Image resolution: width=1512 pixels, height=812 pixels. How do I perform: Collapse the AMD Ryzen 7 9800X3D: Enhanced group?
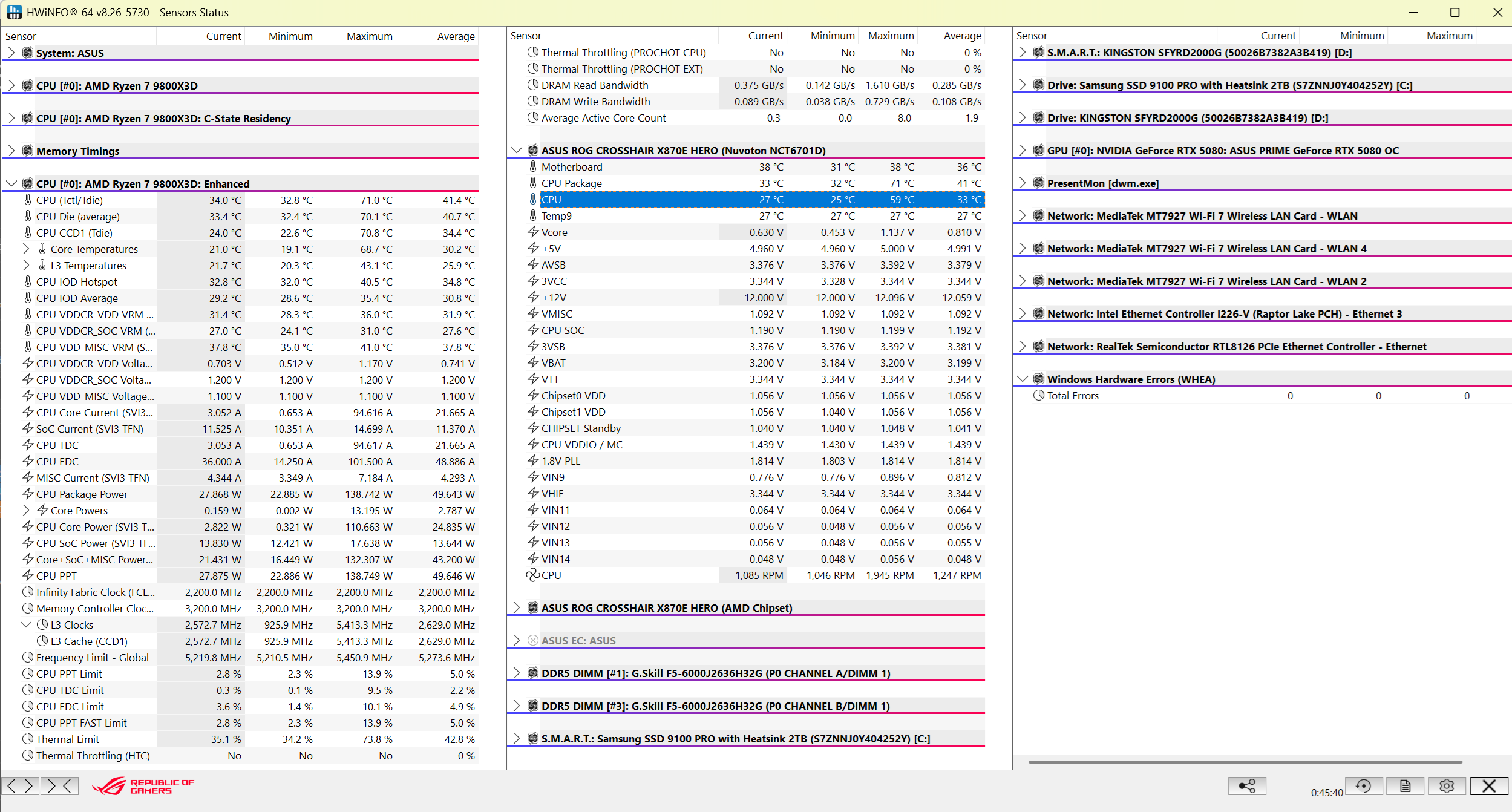[11, 183]
